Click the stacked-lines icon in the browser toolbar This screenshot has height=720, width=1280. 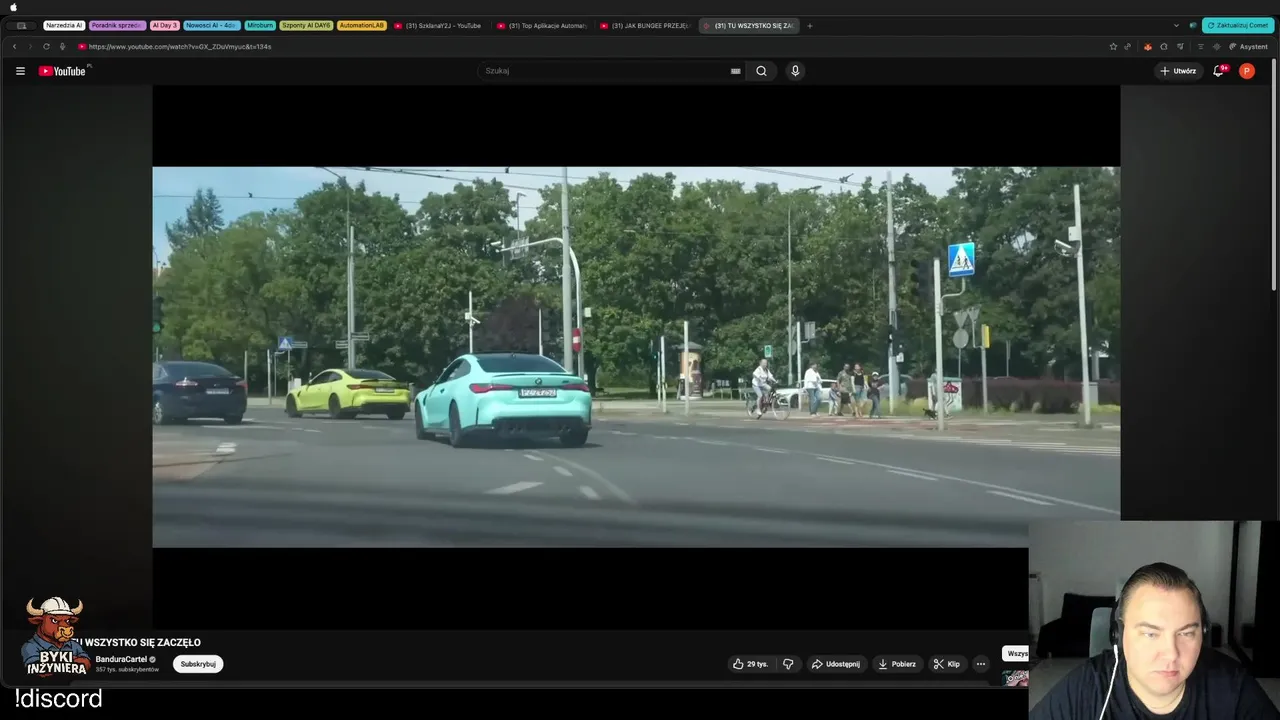1200,47
